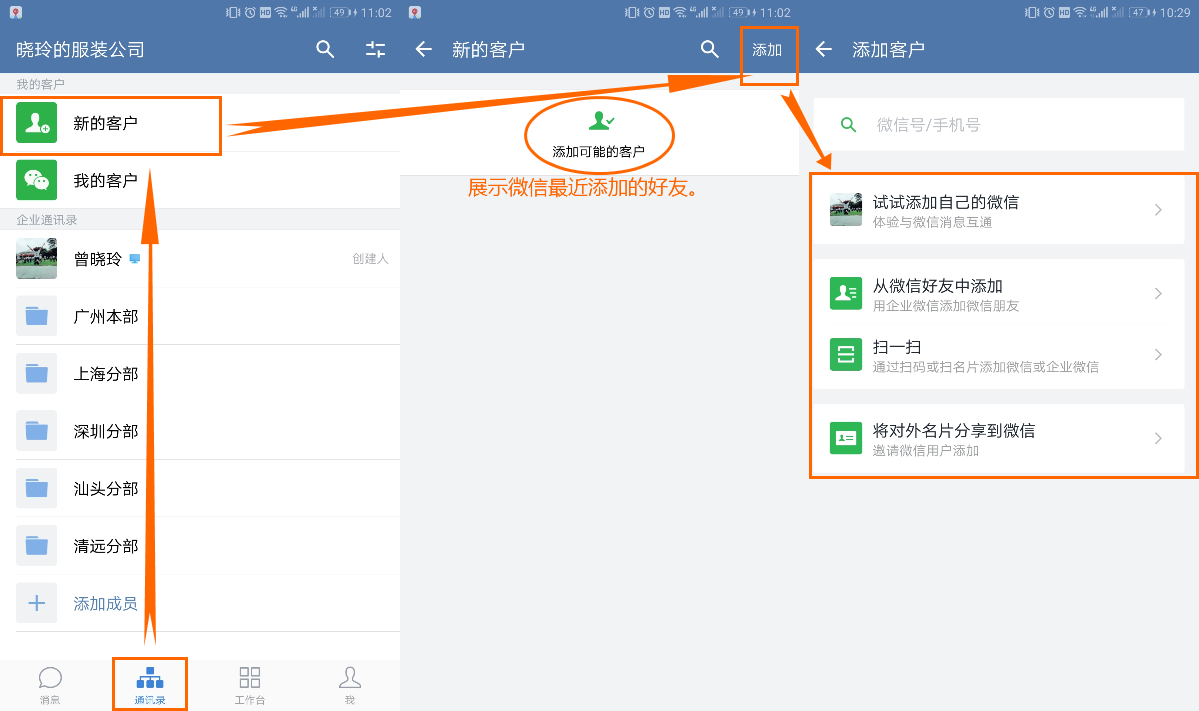Open the 上海分部 folder icon

pos(37,373)
